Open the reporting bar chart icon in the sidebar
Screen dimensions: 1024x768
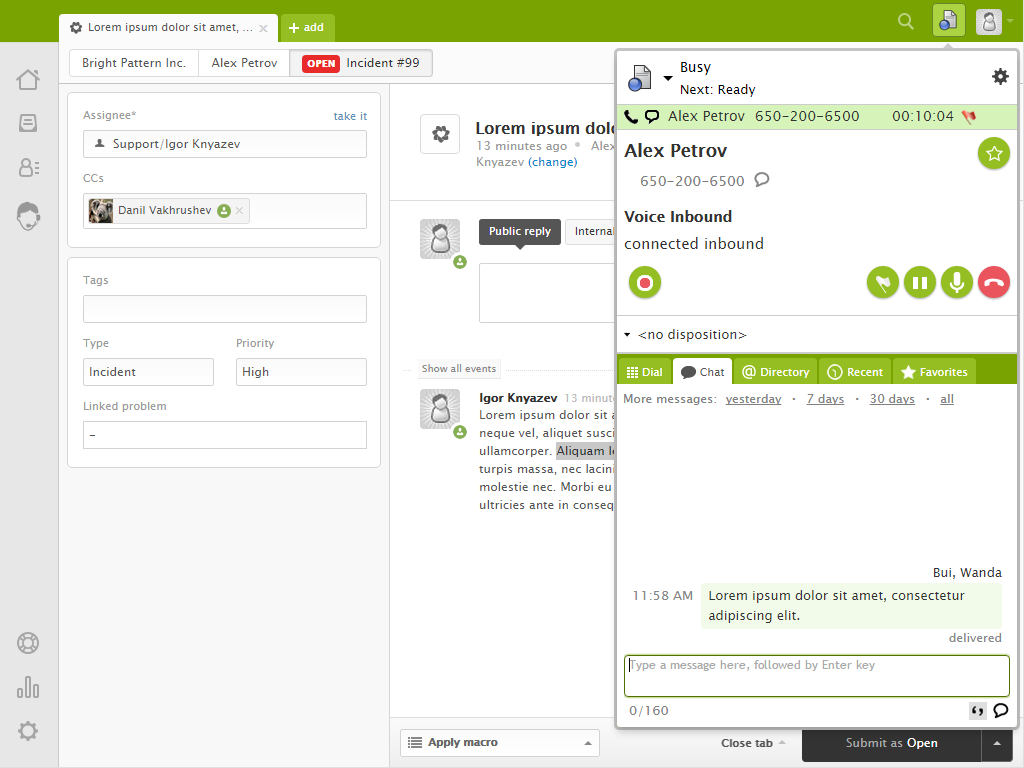point(28,687)
